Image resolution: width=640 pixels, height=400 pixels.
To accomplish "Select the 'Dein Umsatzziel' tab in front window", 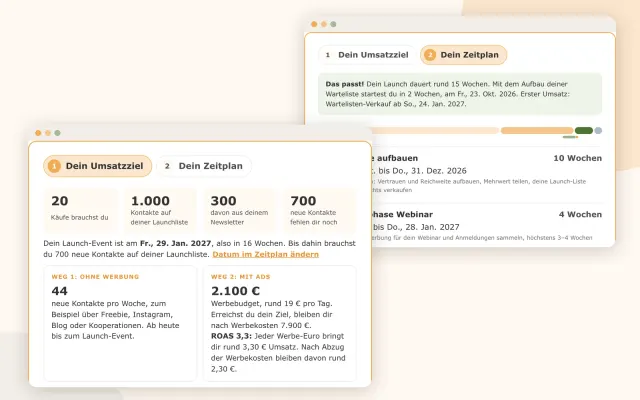I will point(98,166).
